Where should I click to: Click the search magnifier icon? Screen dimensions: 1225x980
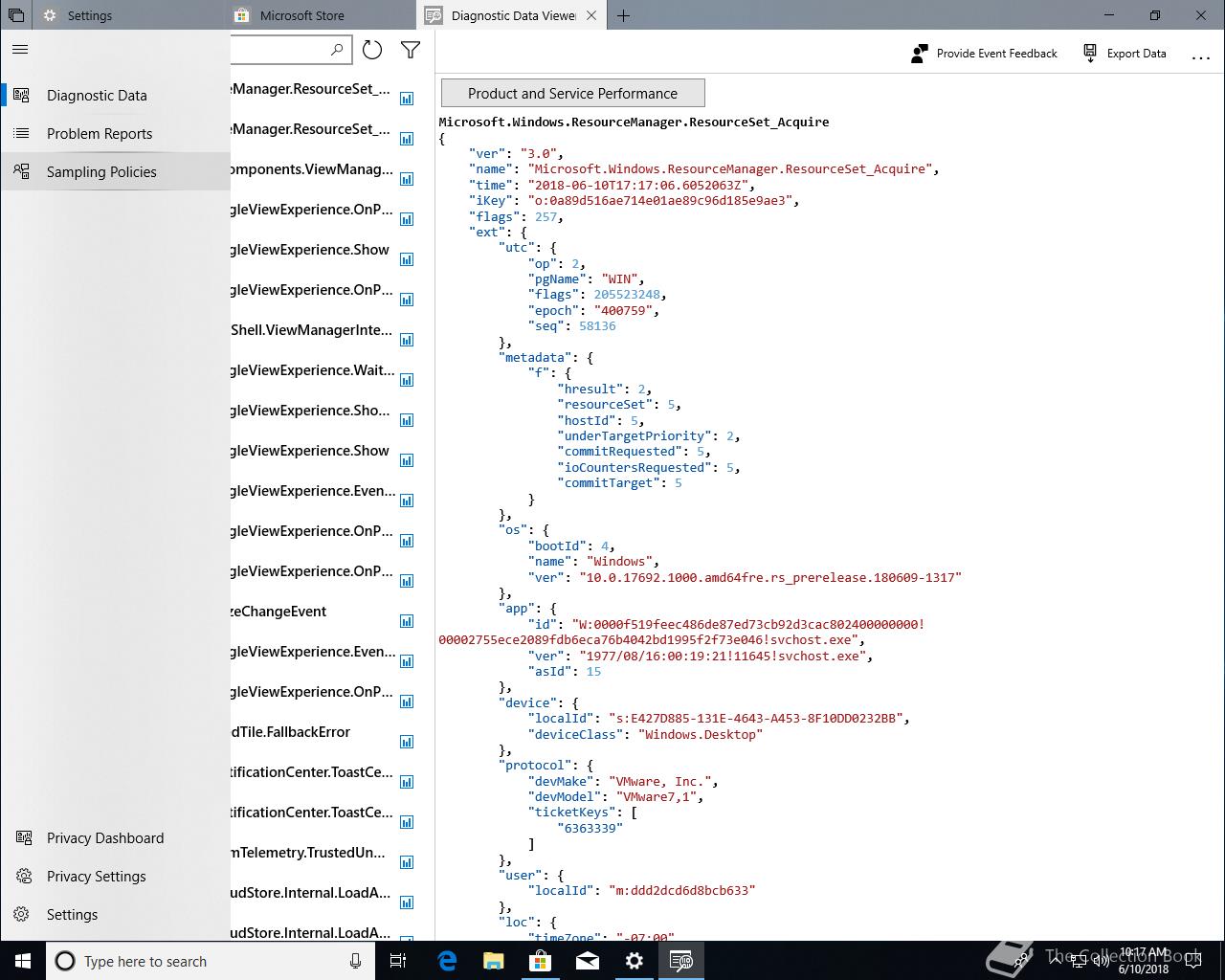point(337,50)
